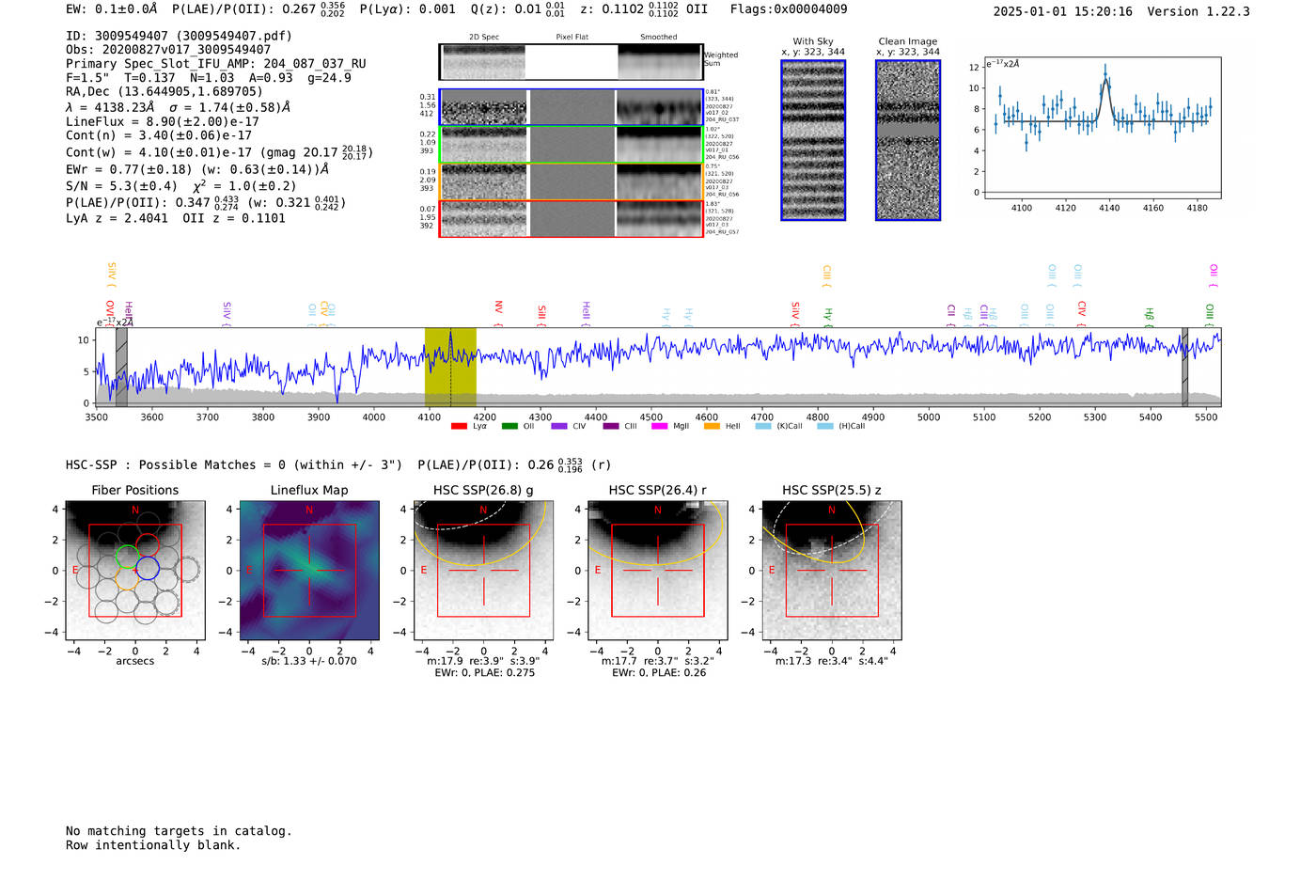Click the Cont(w) = 4.10 line

coord(219,151)
